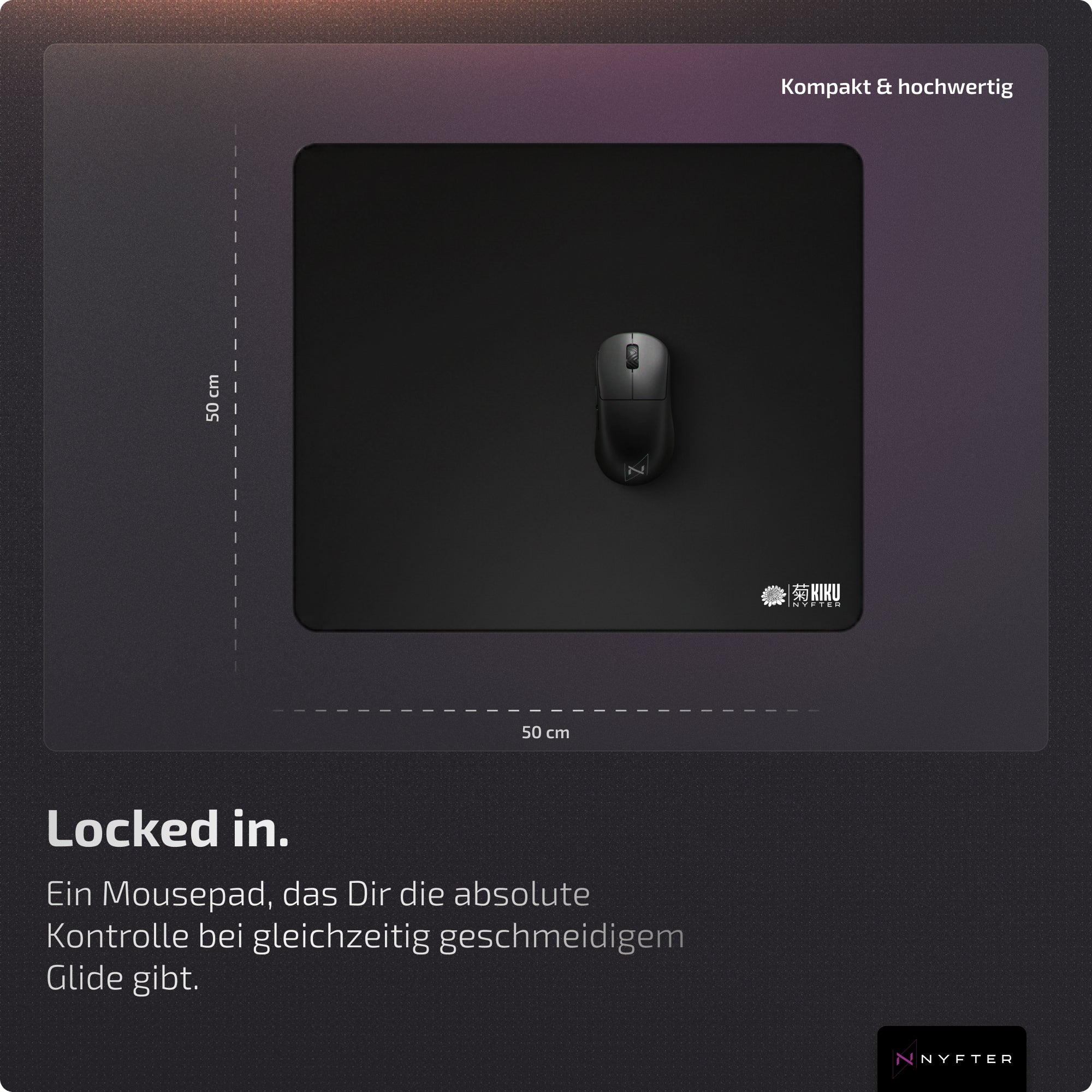The height and width of the screenshot is (1092, 1092).
Task: Click the mouse scroll wheel
Action: (x=632, y=357)
